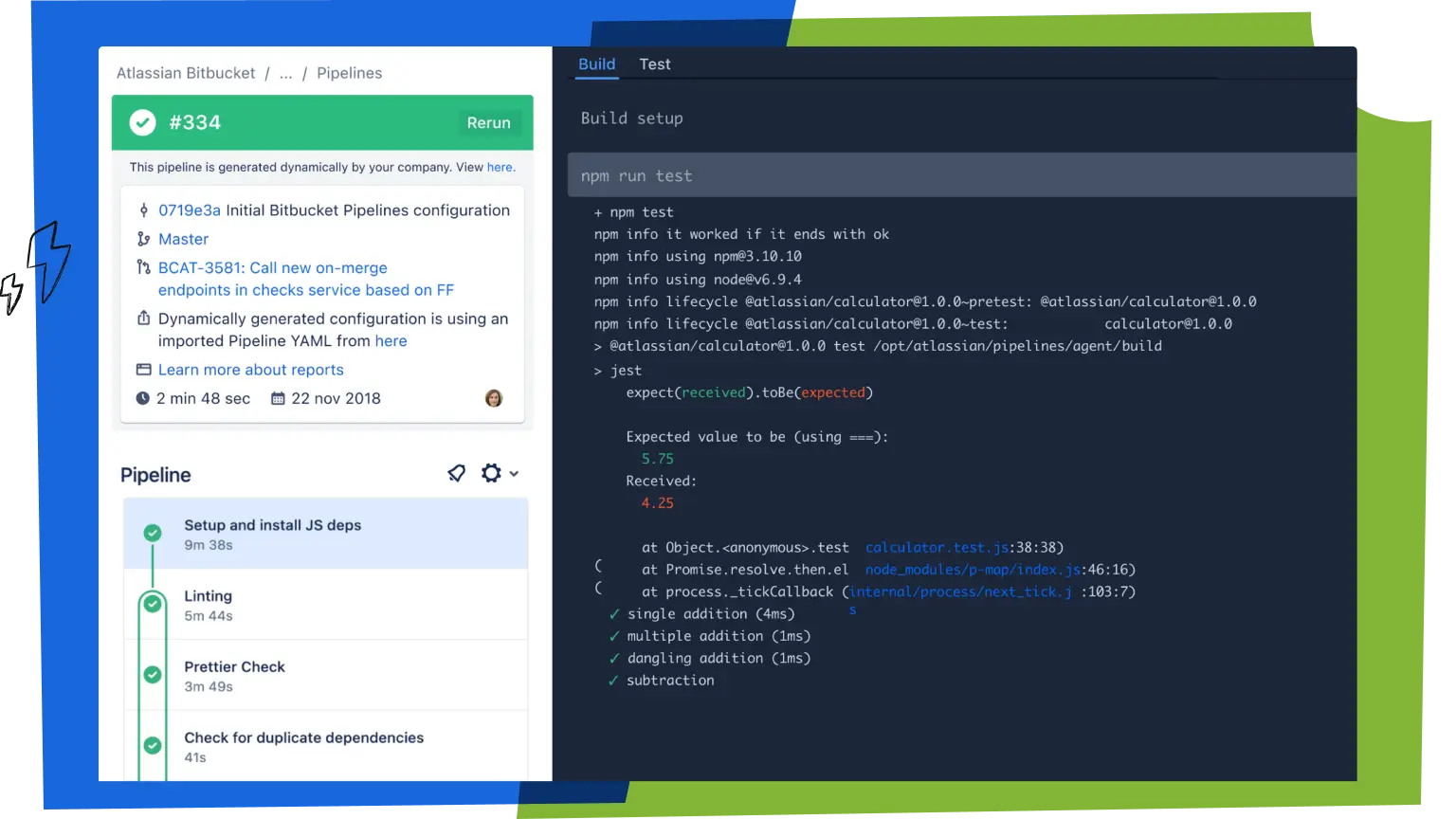This screenshot has height=819, width=1456.
Task: Select the Prettier Check pipeline step
Action: pos(326,676)
